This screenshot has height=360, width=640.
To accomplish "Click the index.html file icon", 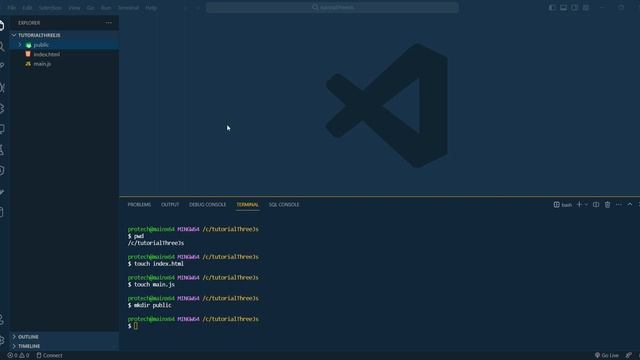I will point(28,54).
